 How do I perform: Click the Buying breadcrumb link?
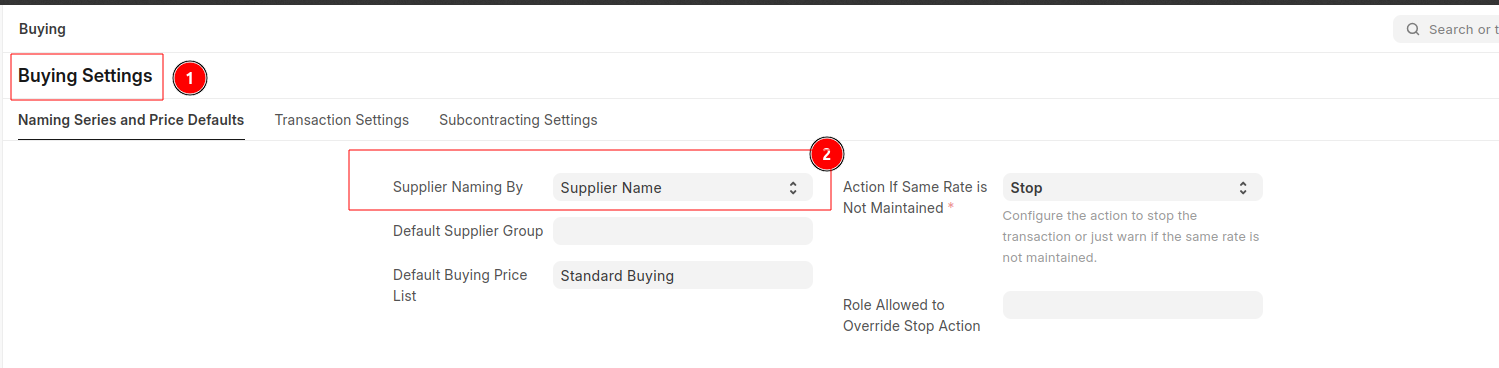click(42, 29)
